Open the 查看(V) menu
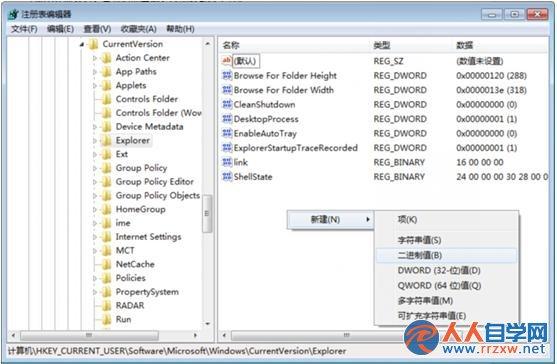This screenshot has width=557, height=364. coord(97,29)
